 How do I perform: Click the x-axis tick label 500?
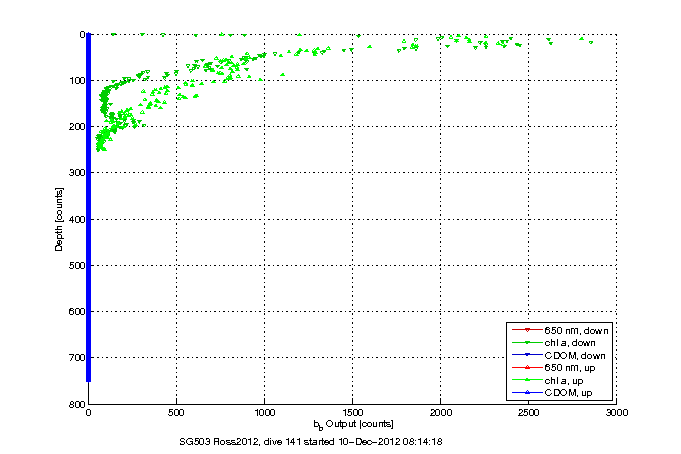[176, 413]
